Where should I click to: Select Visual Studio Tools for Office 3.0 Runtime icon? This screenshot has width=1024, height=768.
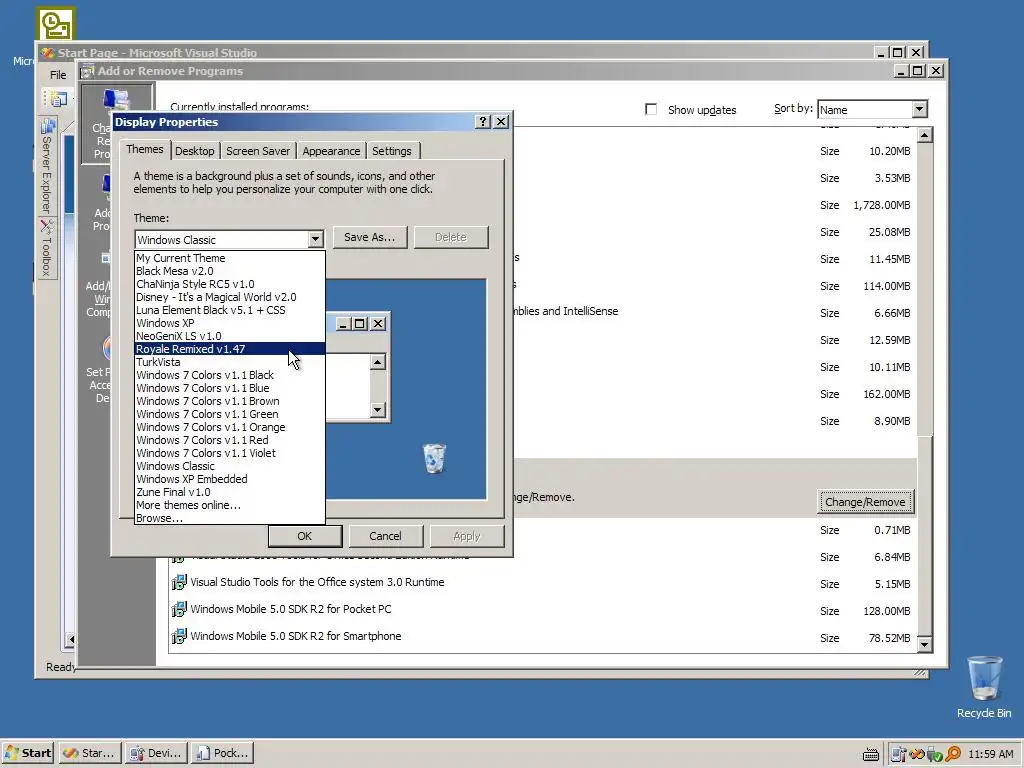tap(179, 582)
